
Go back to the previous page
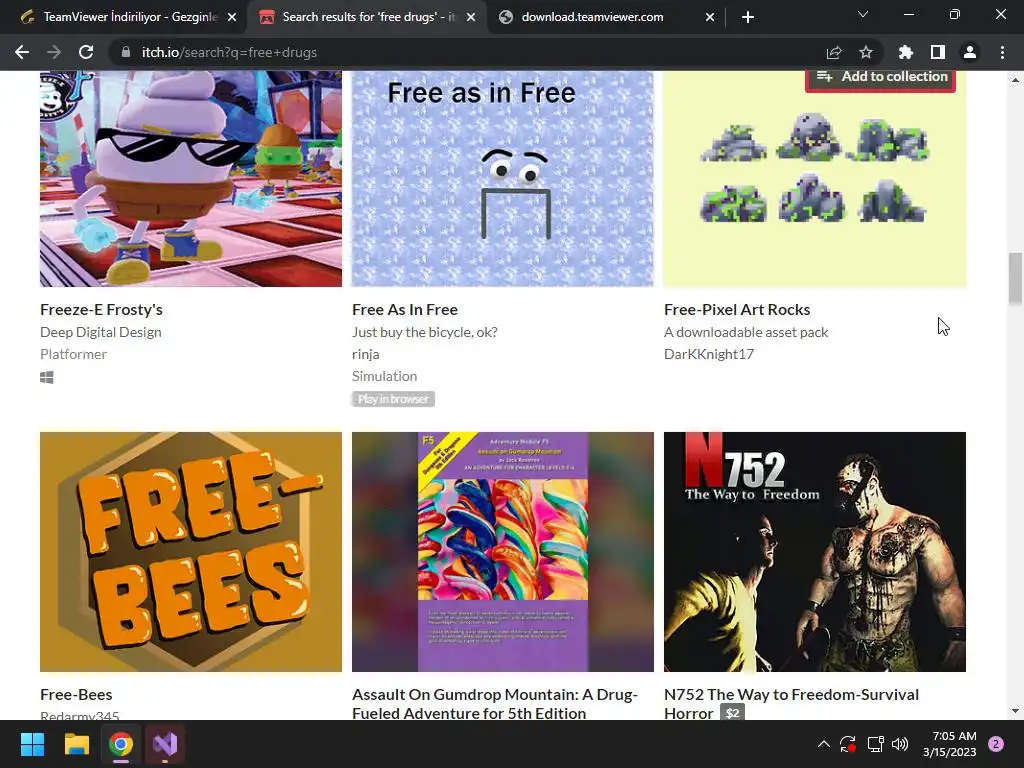click(x=22, y=52)
